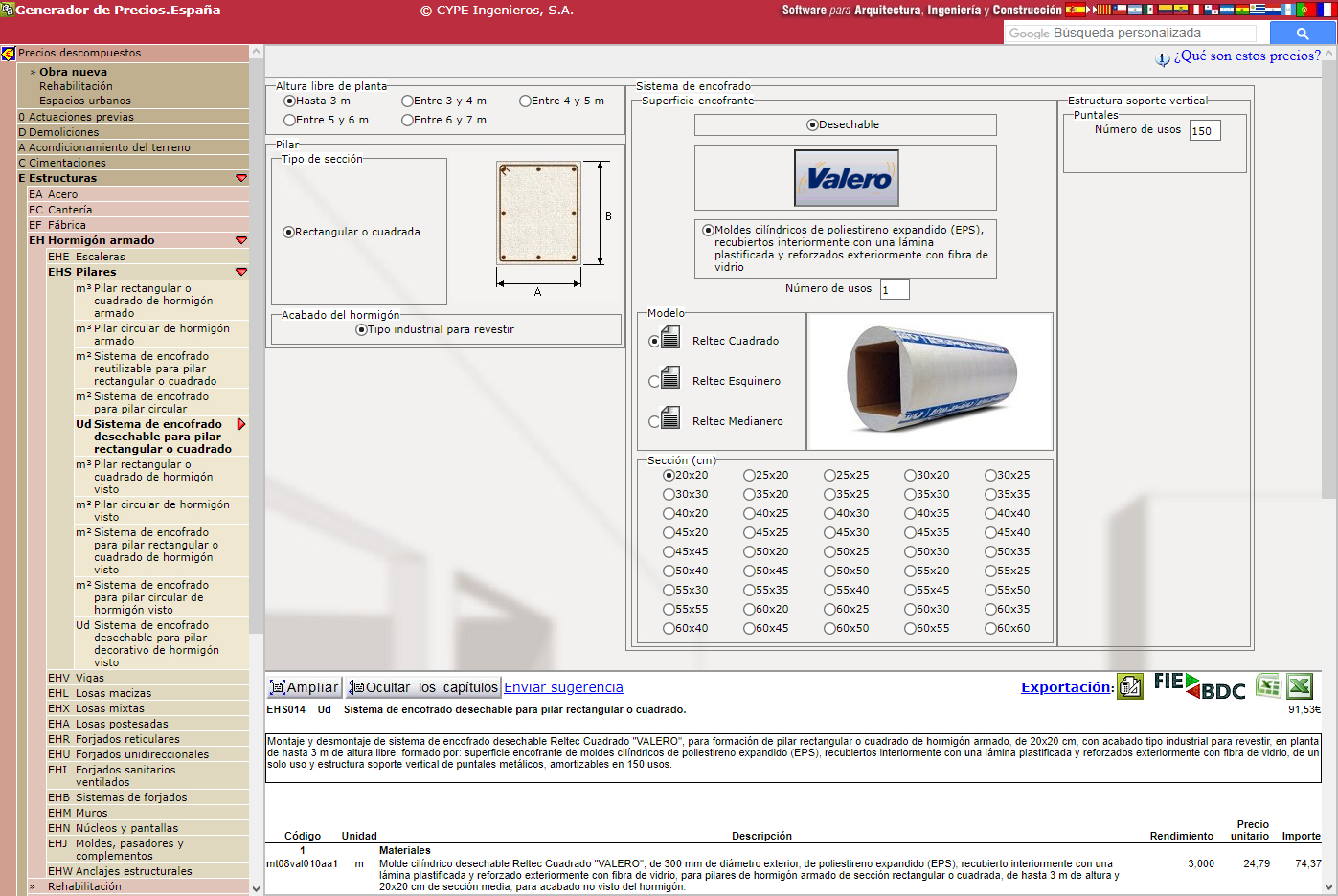
Task: Open the Valero manufacturer logo
Action: 847,178
